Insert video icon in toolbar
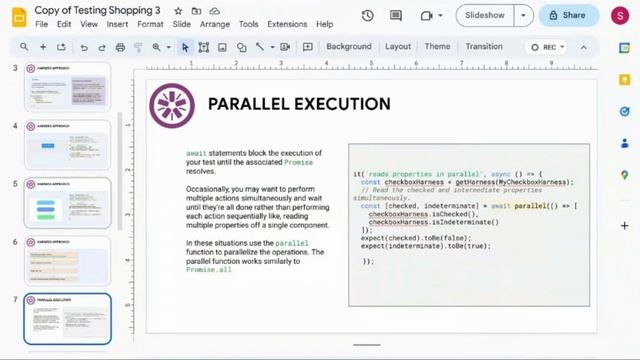Image resolution: width=640 pixels, height=360 pixels. click(x=285, y=47)
